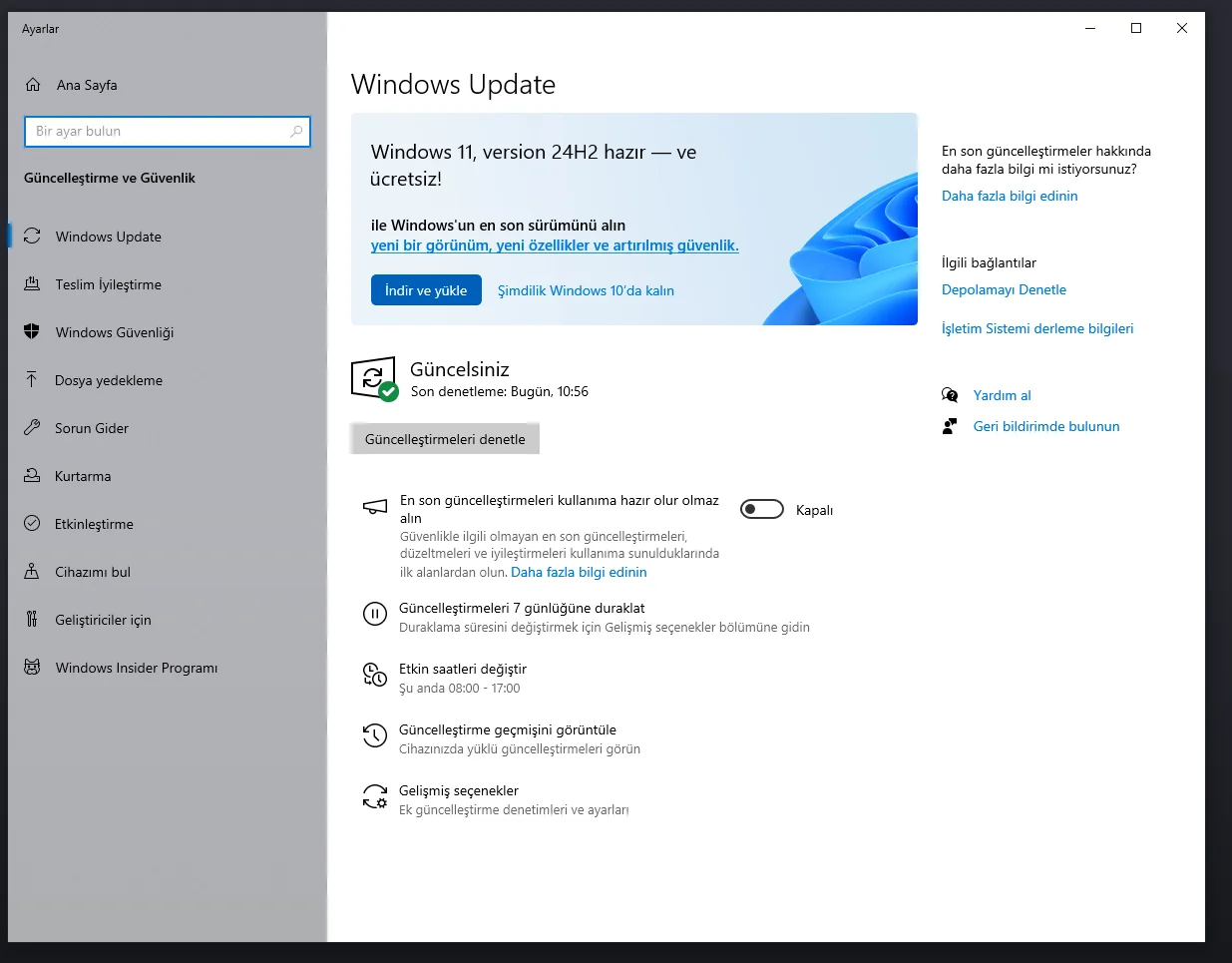
Task: Click the Home icon beside Ana Sayfa
Action: [33, 85]
